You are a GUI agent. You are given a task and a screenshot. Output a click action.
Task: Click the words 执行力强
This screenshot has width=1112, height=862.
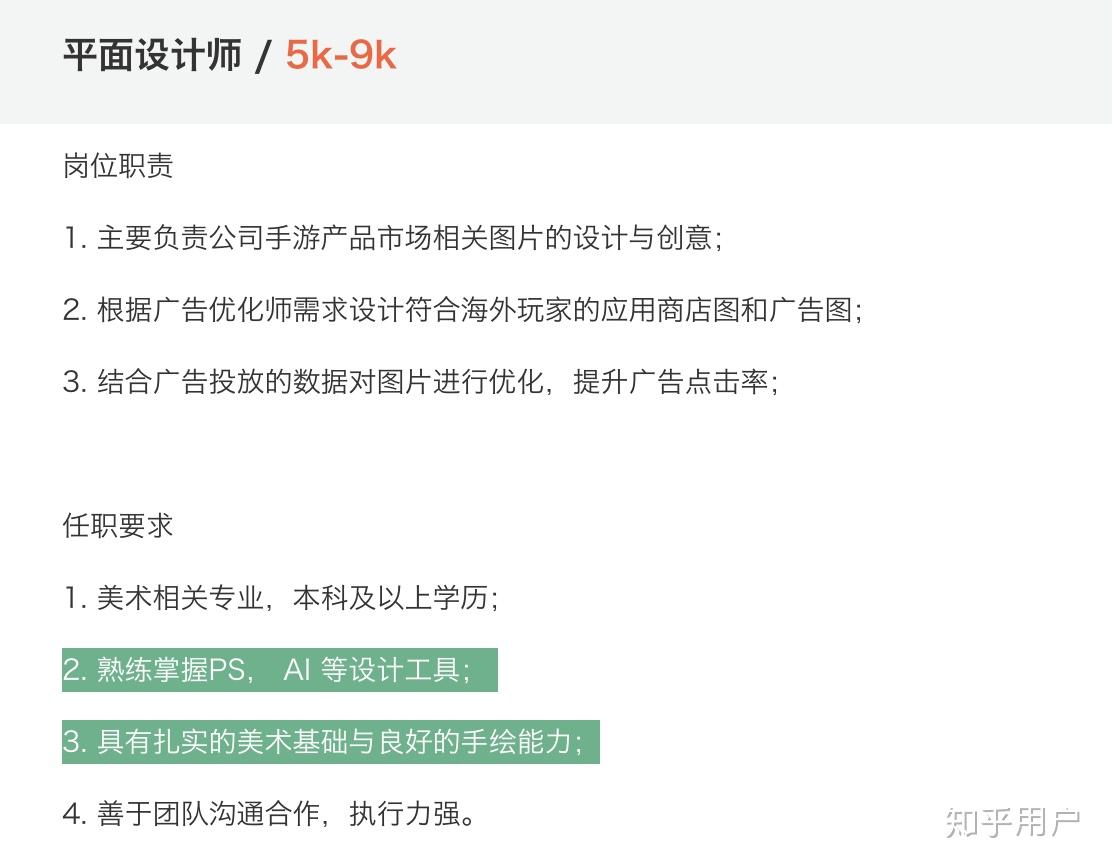pyautogui.click(x=405, y=814)
